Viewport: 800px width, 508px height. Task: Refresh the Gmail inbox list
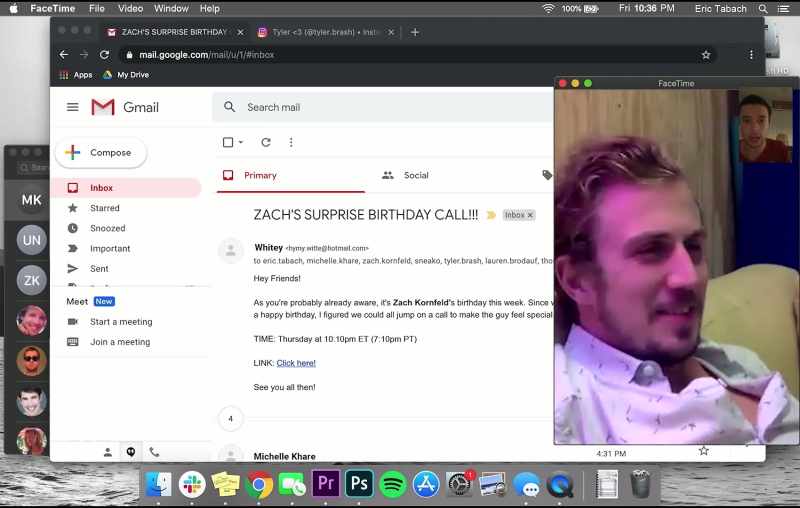266,142
